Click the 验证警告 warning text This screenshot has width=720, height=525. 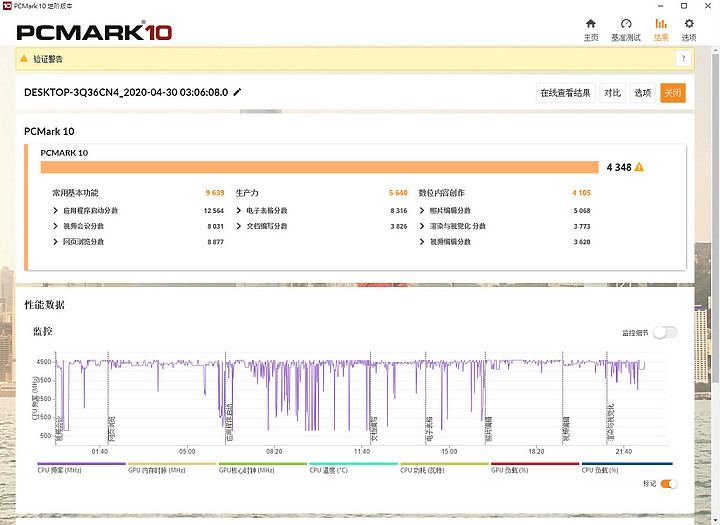(48, 59)
